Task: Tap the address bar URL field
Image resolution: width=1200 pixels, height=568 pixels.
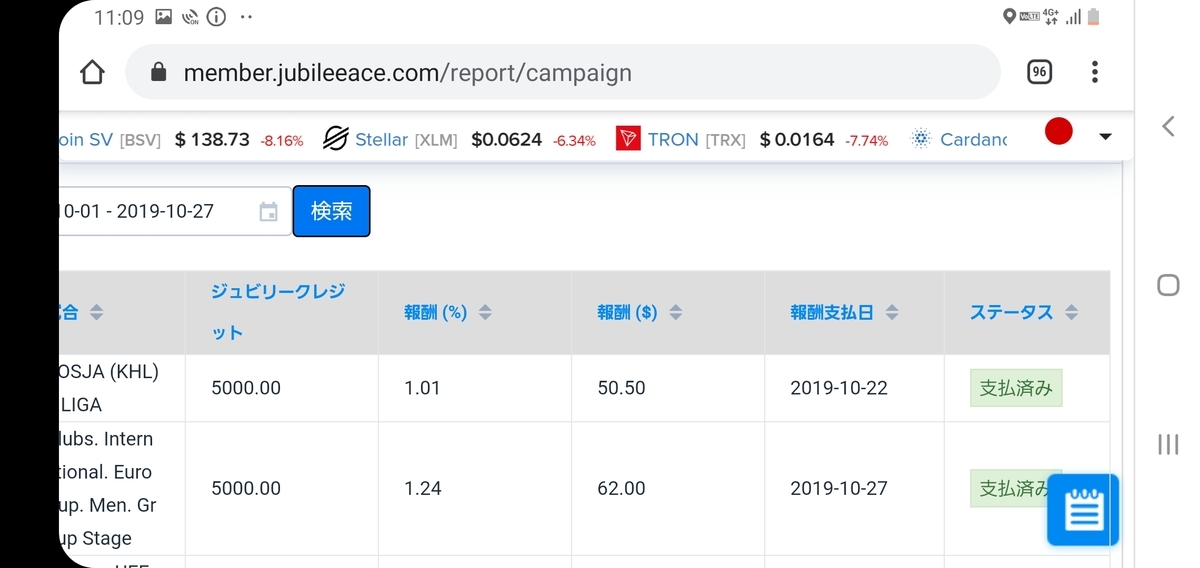Action: pos(560,73)
